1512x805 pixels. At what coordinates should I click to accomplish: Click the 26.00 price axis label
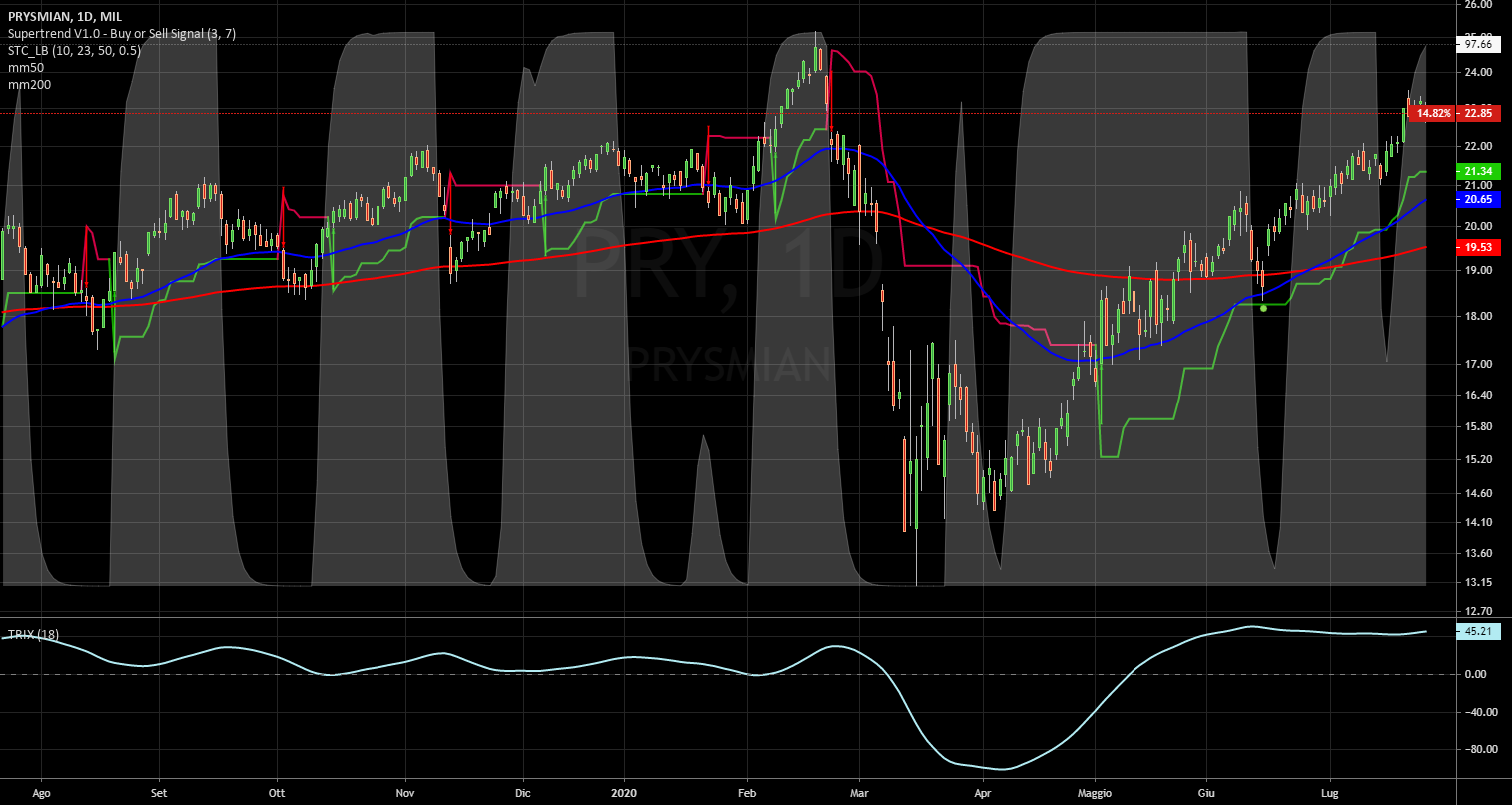[x=1478, y=4]
